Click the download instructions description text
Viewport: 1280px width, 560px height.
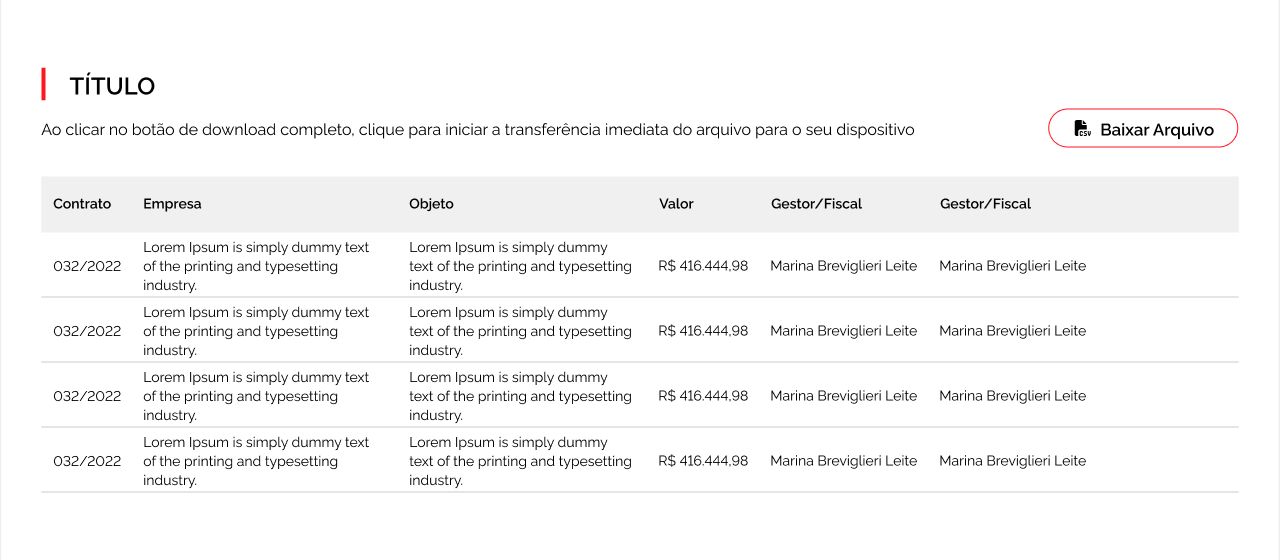pyautogui.click(x=477, y=130)
